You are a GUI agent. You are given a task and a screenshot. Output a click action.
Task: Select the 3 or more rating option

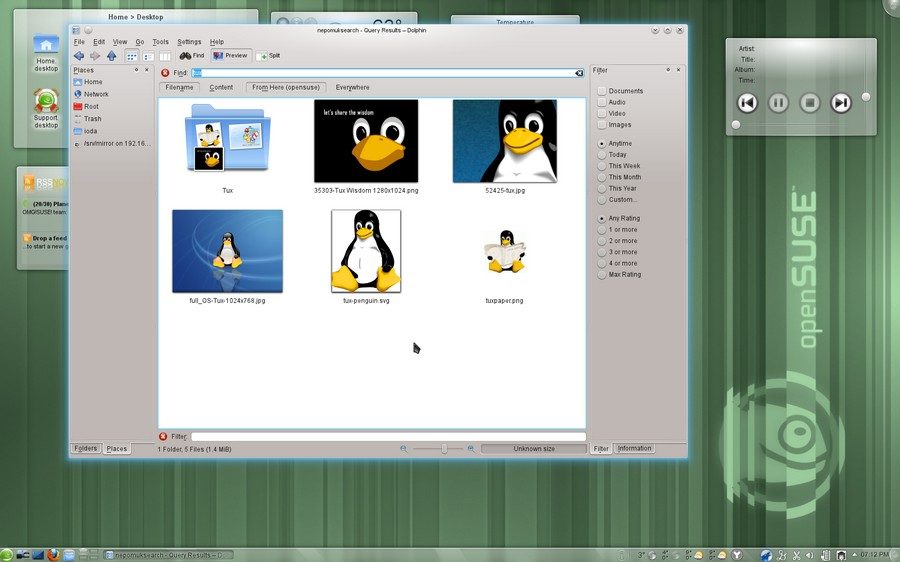[x=602, y=252]
